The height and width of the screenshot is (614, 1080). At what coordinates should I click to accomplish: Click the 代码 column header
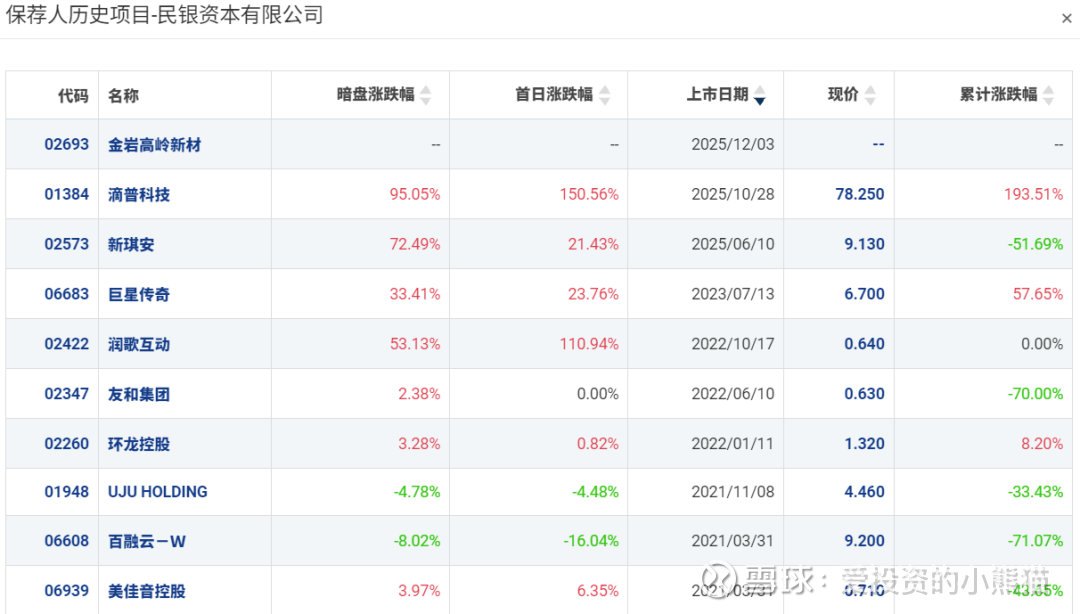pyautogui.click(x=73, y=95)
